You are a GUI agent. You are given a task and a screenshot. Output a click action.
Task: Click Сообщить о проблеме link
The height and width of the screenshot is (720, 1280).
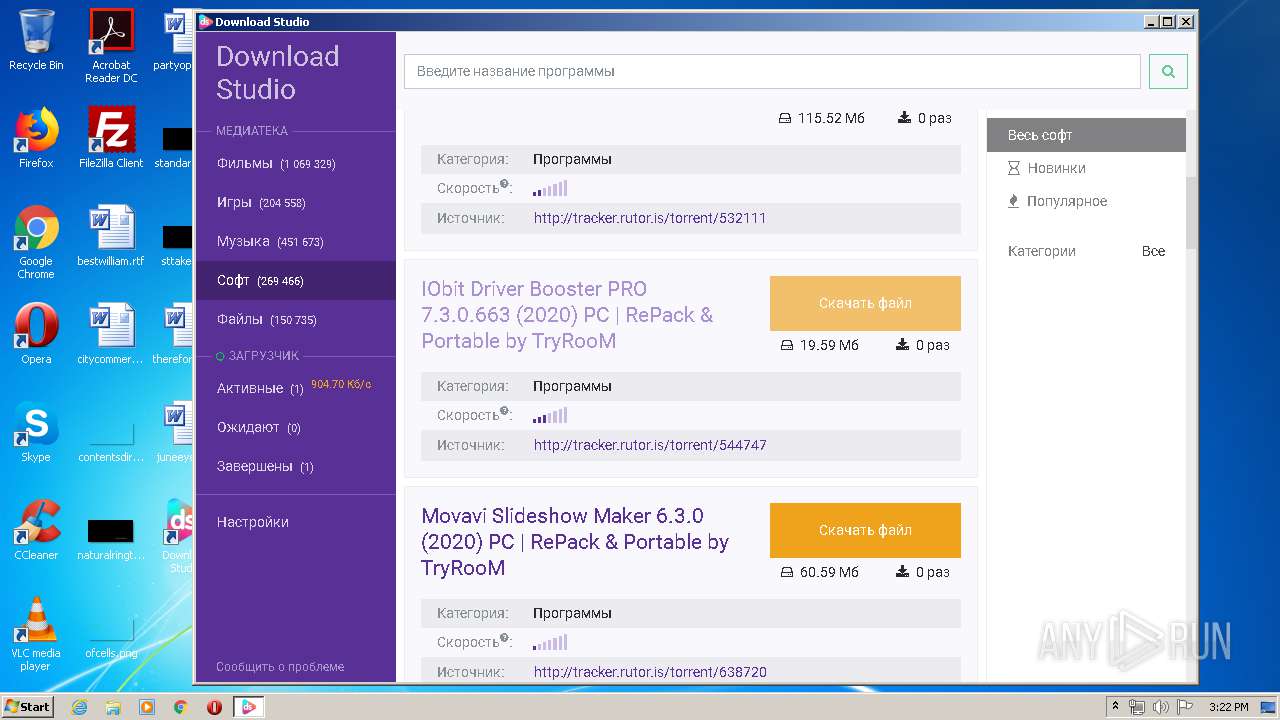[x=280, y=666]
